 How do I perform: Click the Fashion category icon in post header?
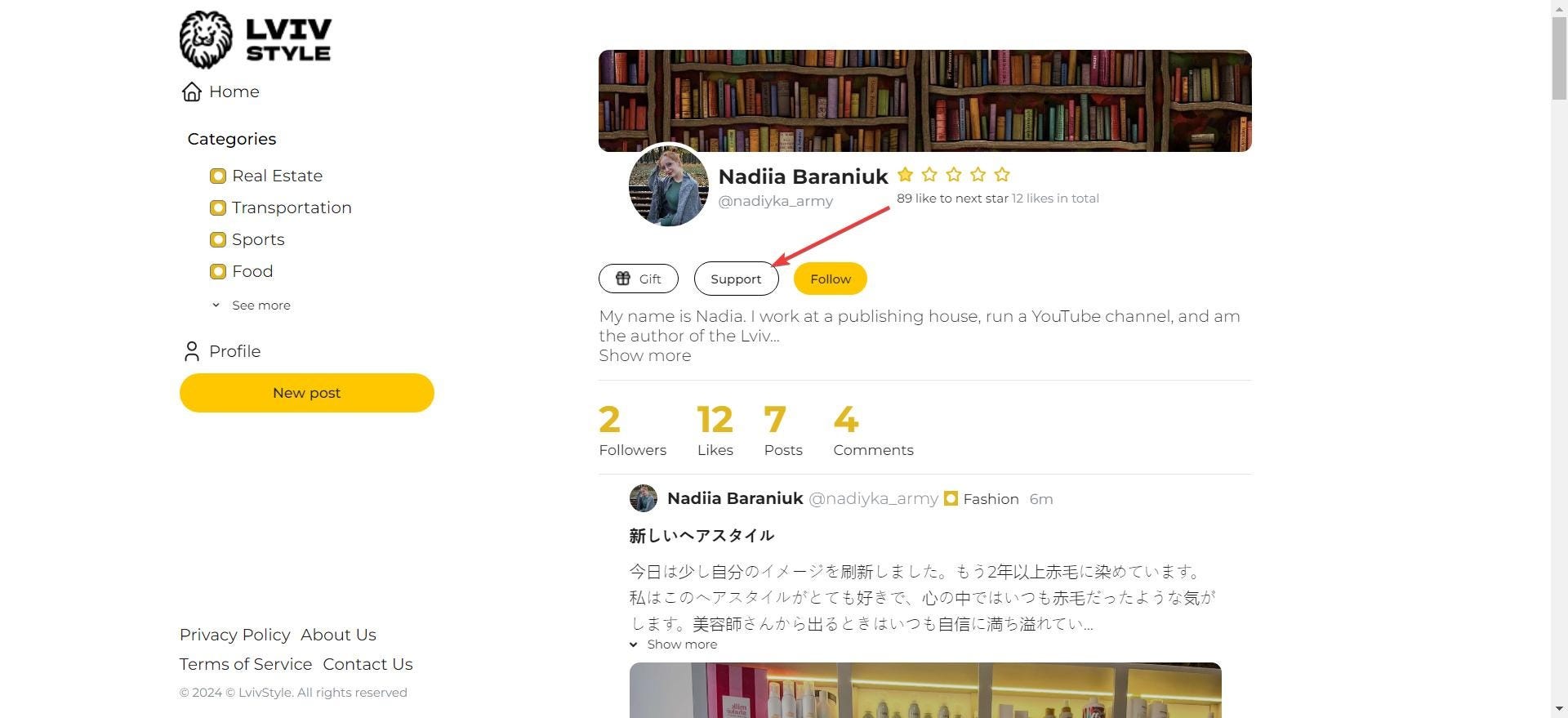(951, 498)
